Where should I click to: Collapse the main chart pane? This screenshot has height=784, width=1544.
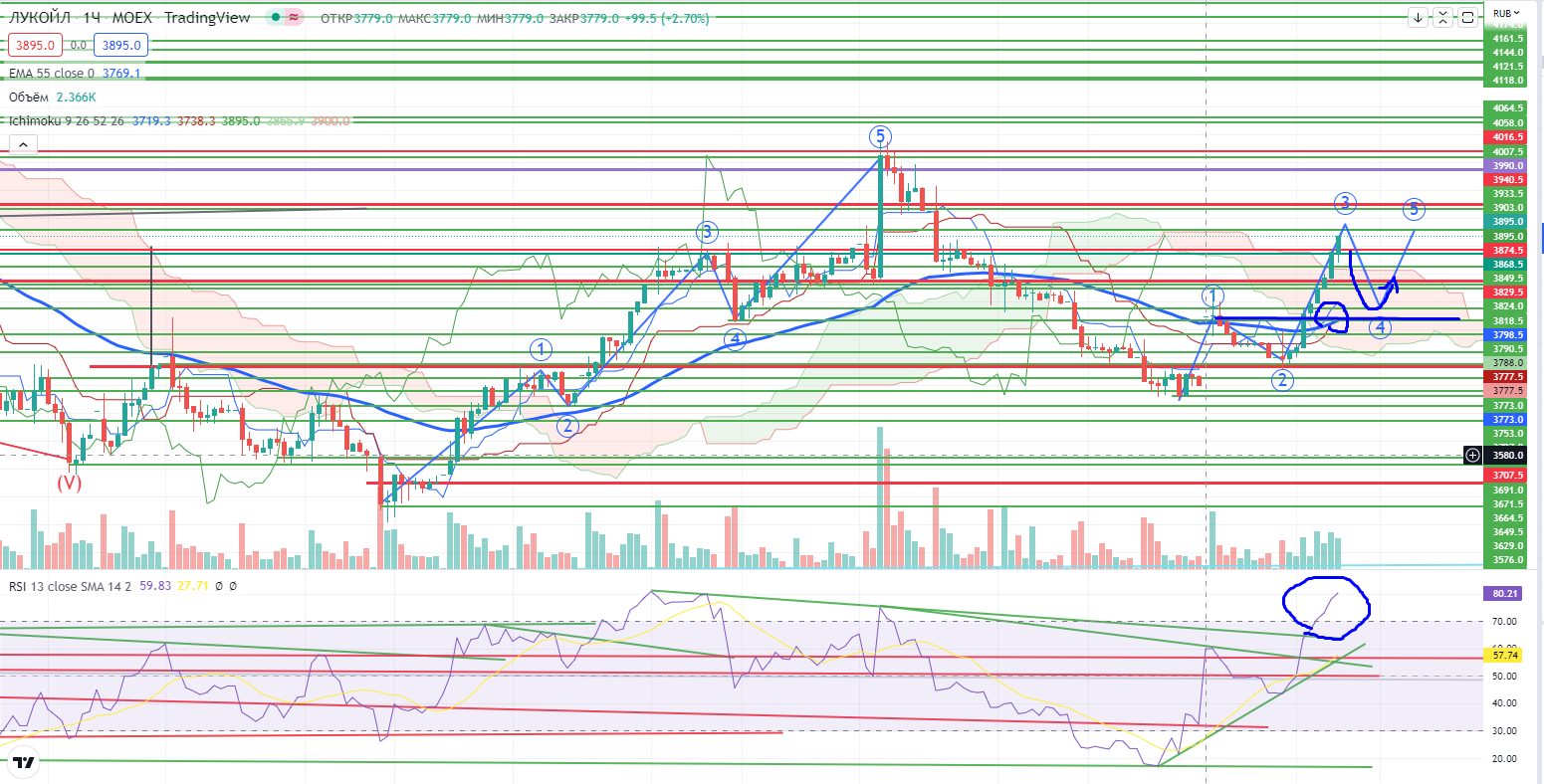[x=1443, y=18]
